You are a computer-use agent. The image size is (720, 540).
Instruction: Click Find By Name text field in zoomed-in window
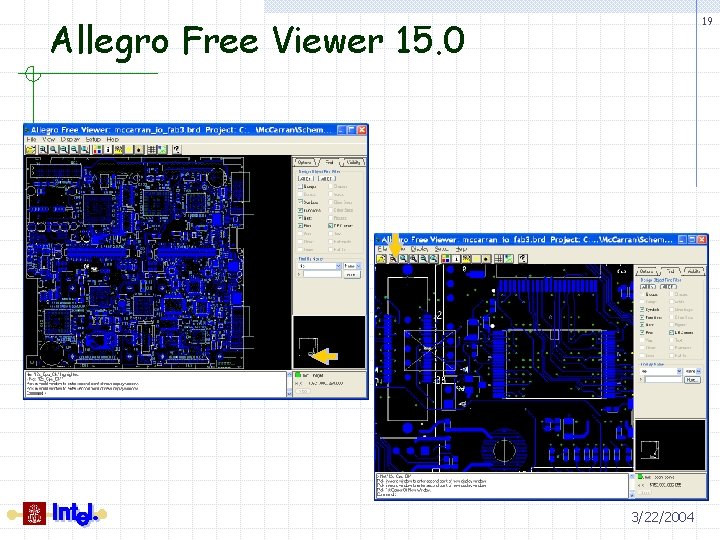point(664,380)
